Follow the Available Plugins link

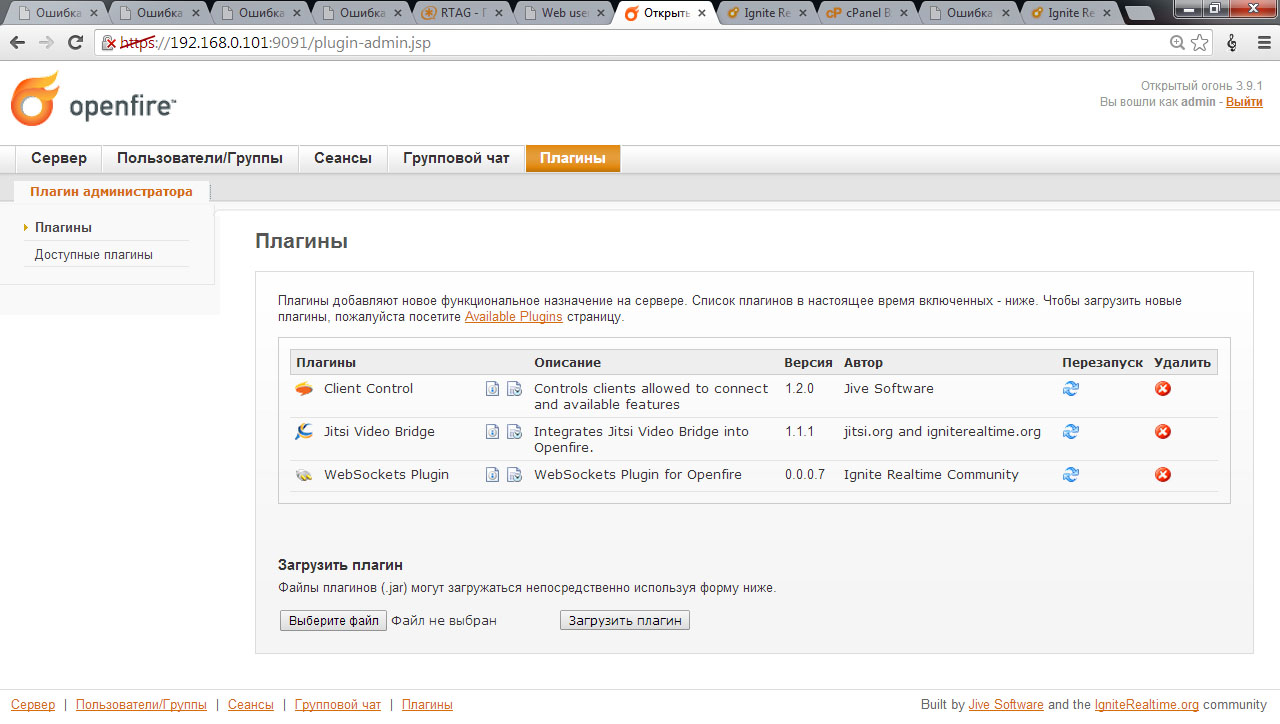click(514, 317)
